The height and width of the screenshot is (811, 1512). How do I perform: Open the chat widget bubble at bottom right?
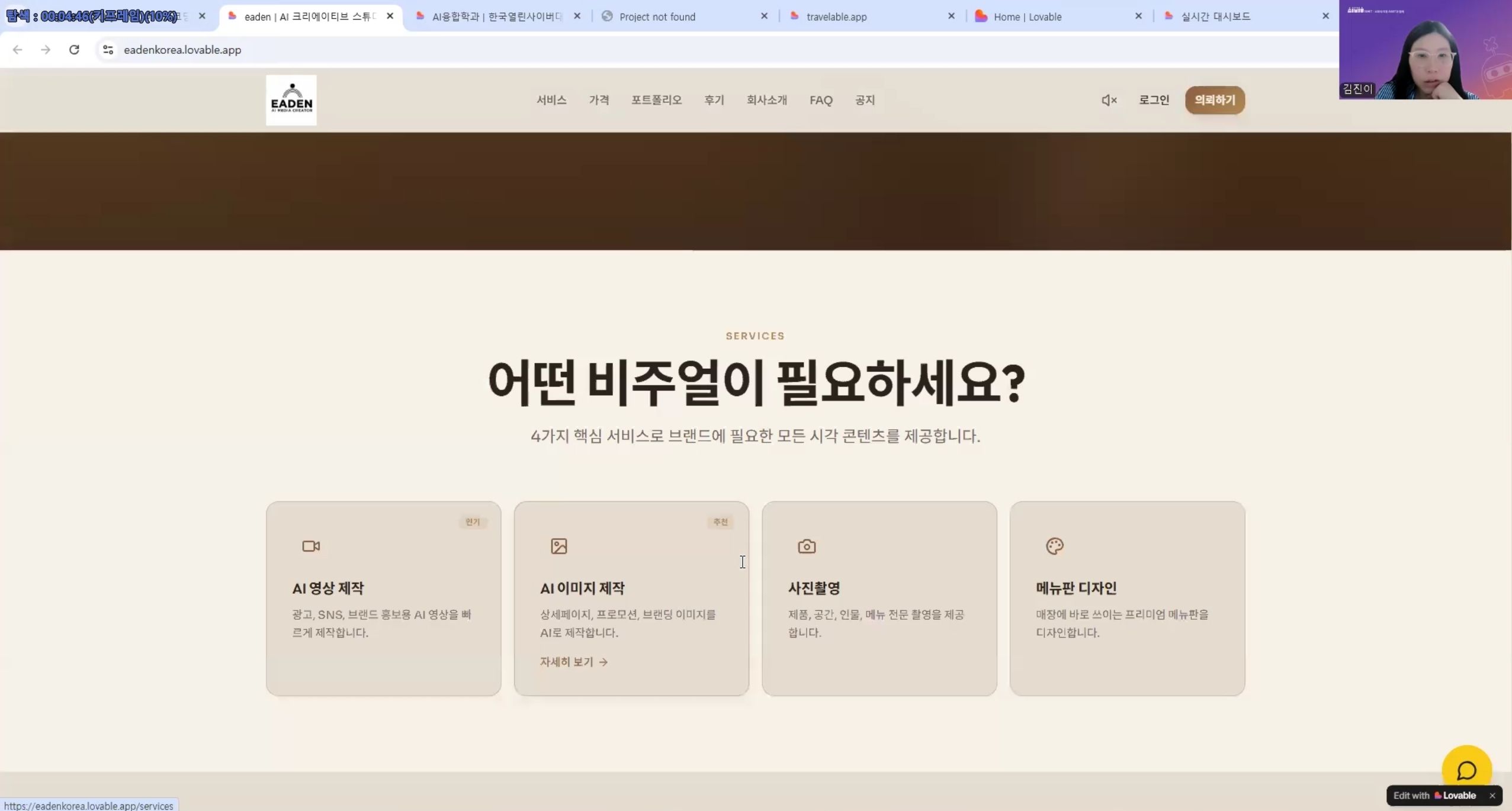(1466, 768)
